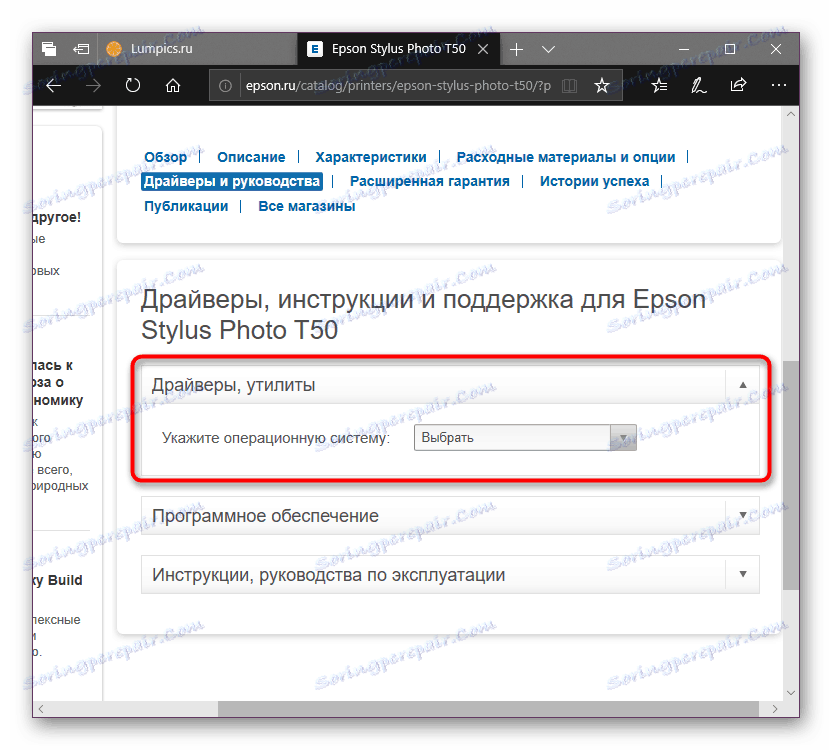This screenshot has width=832, height=750.
Task: Add page to favorites star
Action: point(602,85)
